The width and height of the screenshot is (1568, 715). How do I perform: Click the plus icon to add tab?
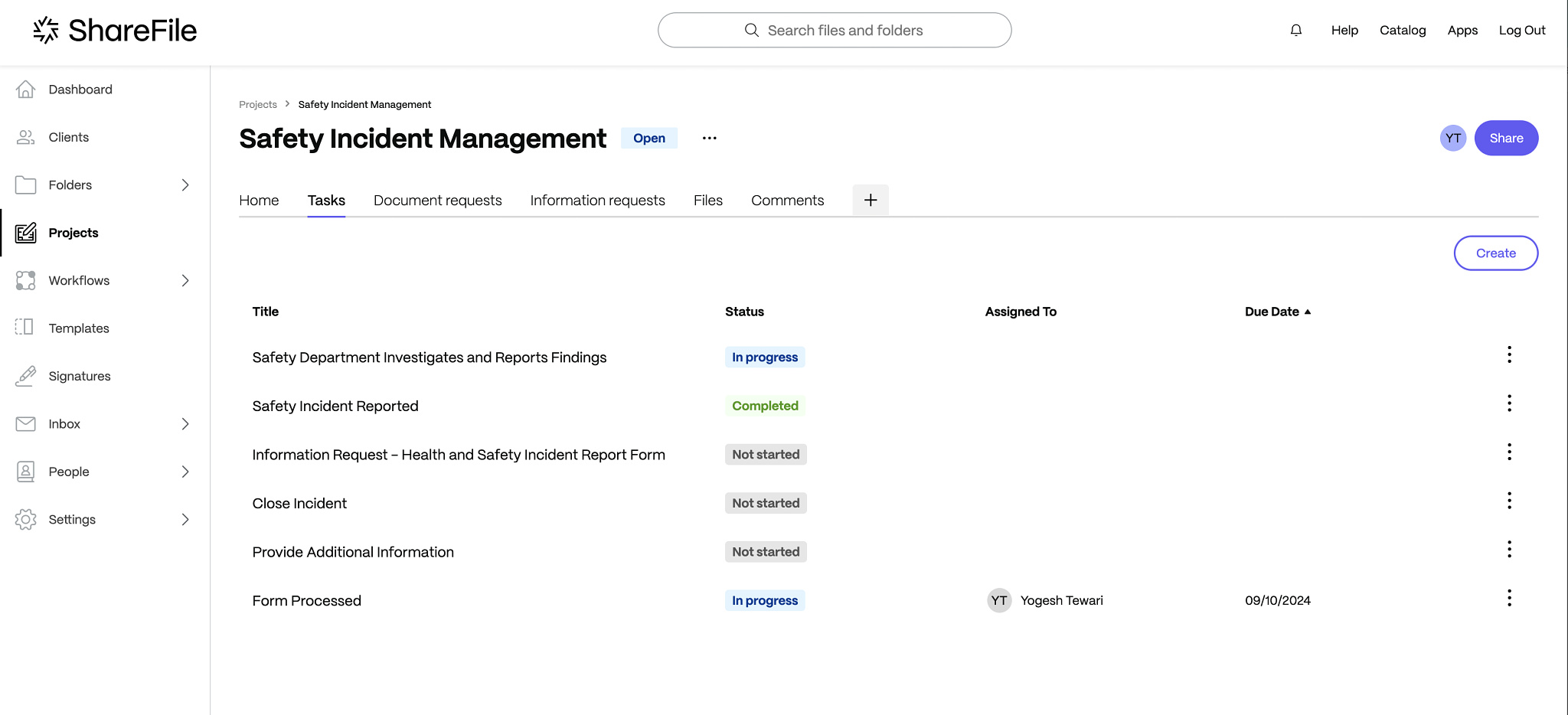click(870, 200)
